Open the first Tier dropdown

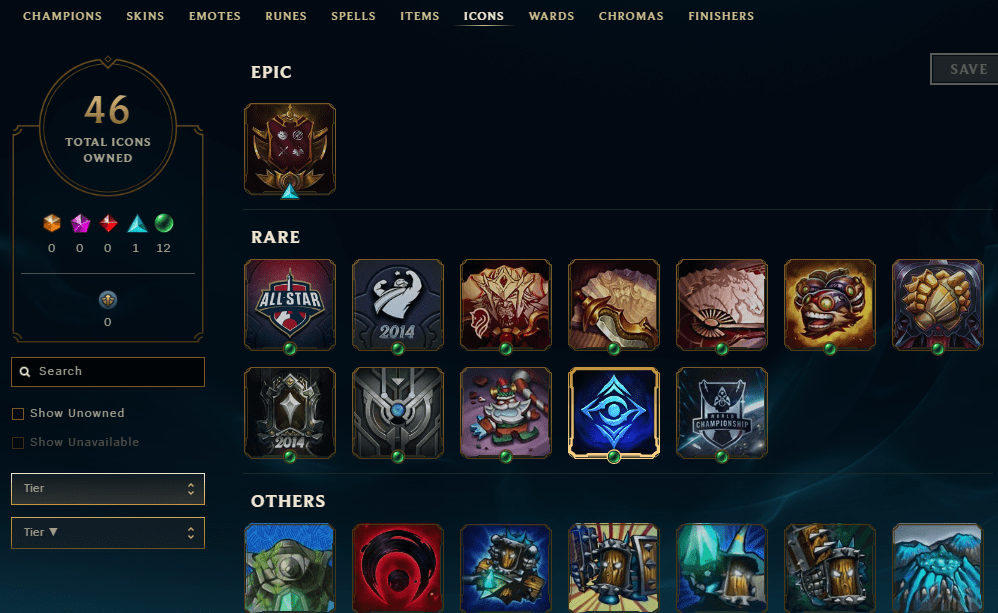point(108,489)
